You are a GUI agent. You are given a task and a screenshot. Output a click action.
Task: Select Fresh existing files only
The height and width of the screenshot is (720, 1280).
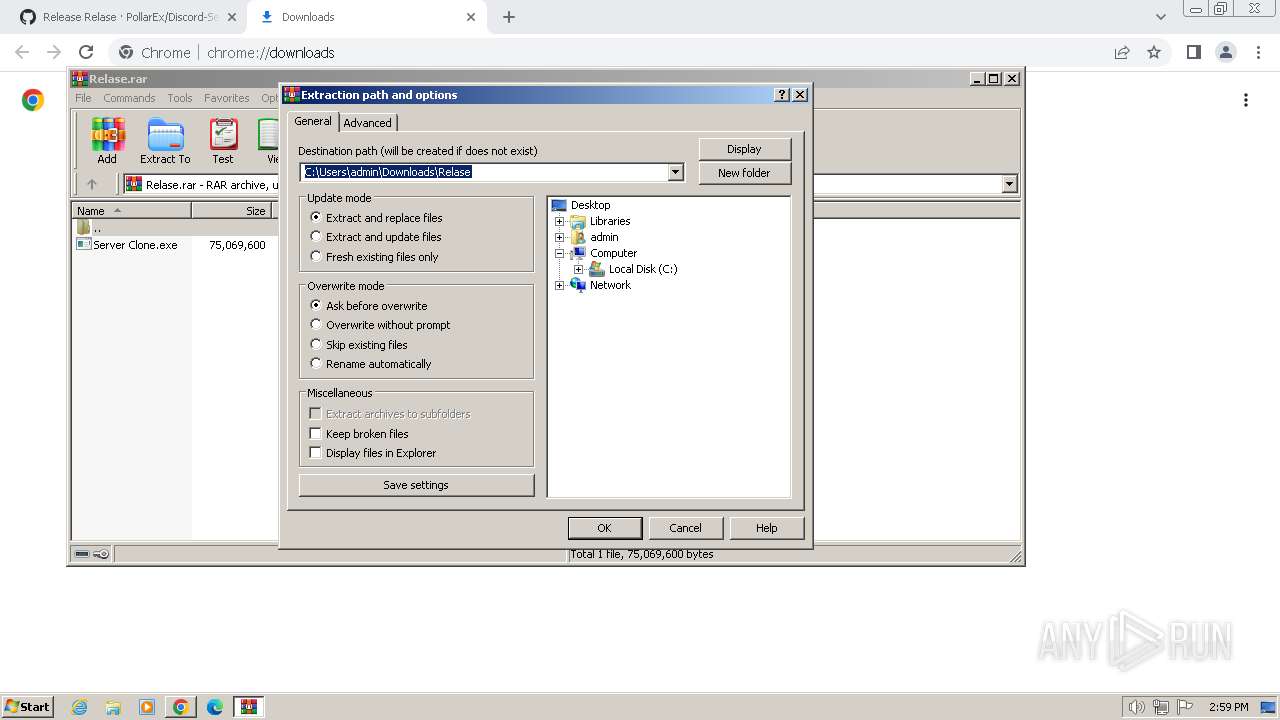click(x=316, y=256)
